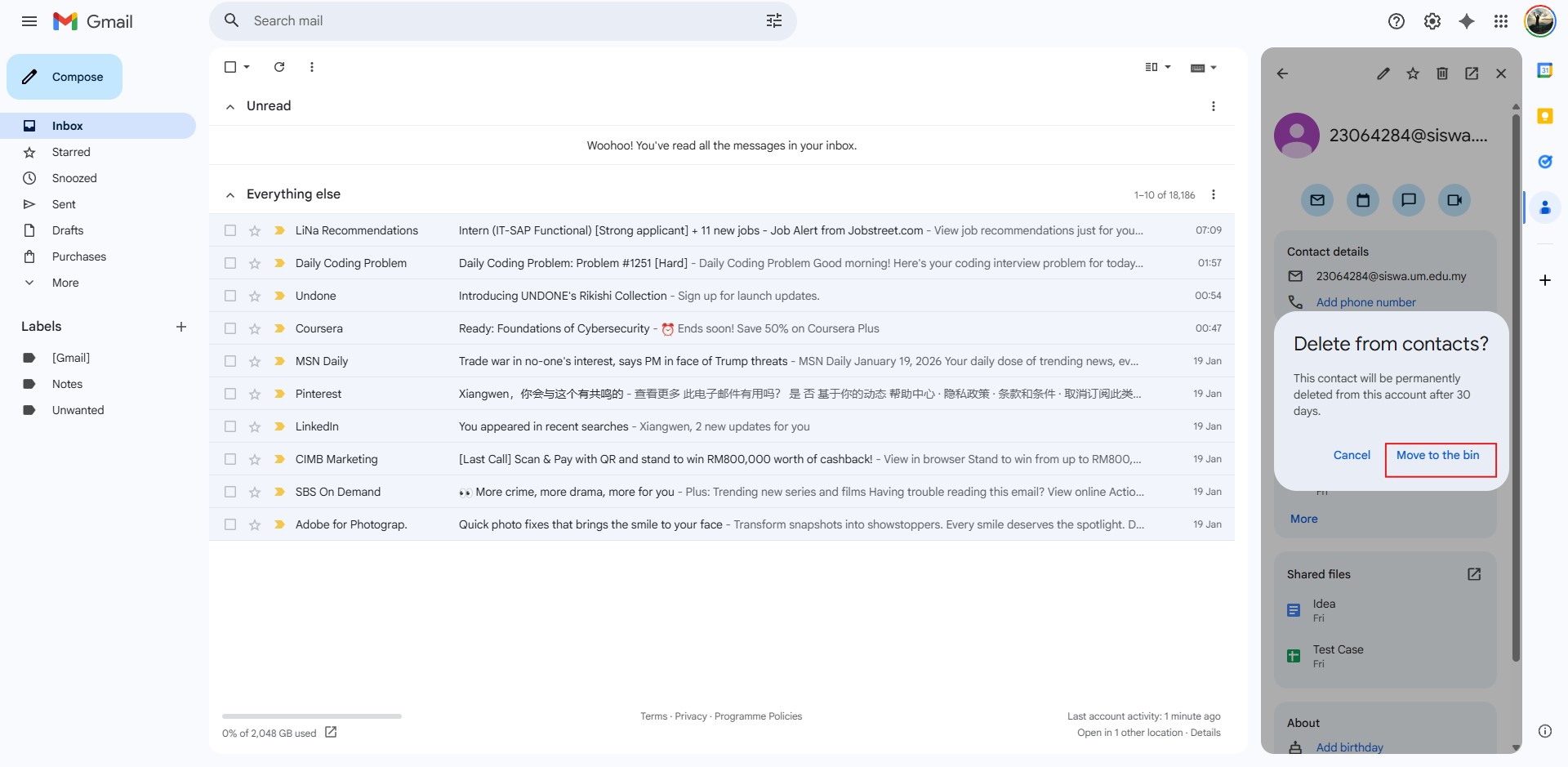Click the refresh inbox icon
The image size is (1568, 767).
(279, 67)
